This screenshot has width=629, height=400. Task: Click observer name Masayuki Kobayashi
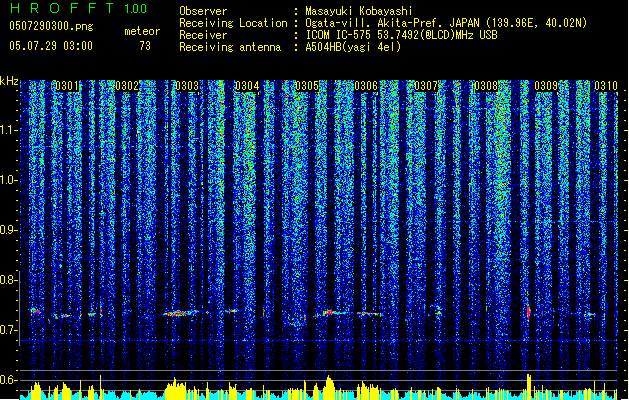(x=358, y=11)
